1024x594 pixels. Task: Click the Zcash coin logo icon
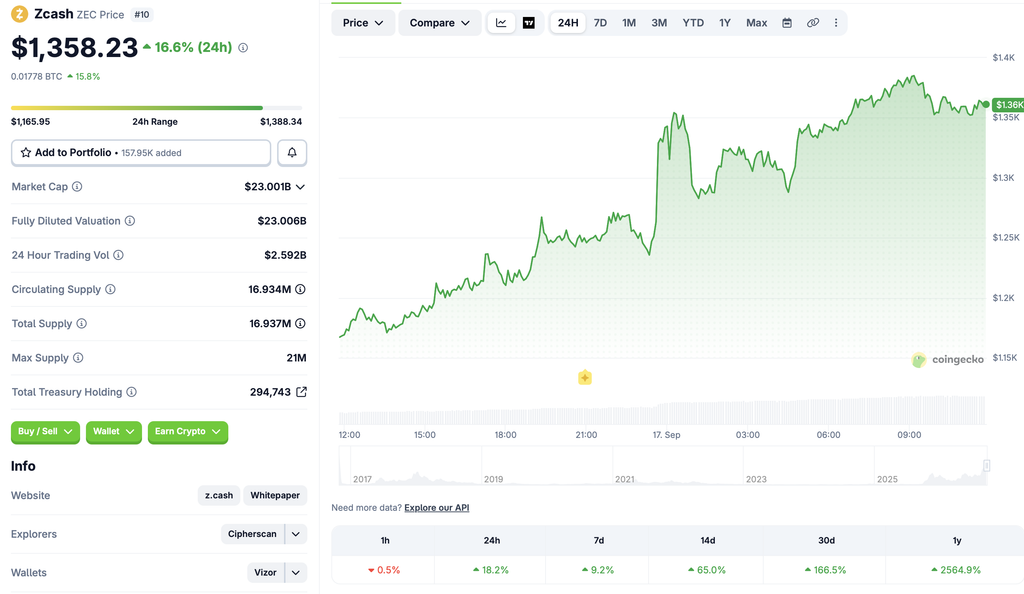(20, 14)
